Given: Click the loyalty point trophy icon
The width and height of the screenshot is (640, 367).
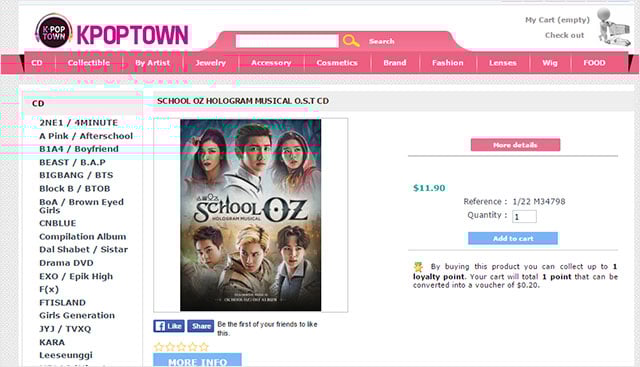Looking at the screenshot, I should [x=418, y=267].
